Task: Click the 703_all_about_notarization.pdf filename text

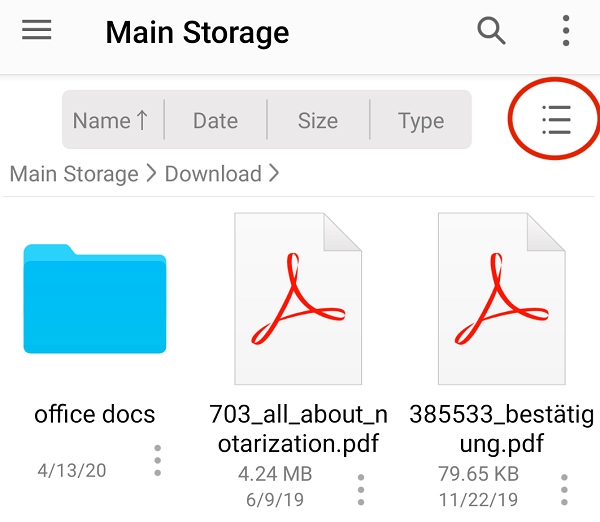Action: [x=298, y=428]
